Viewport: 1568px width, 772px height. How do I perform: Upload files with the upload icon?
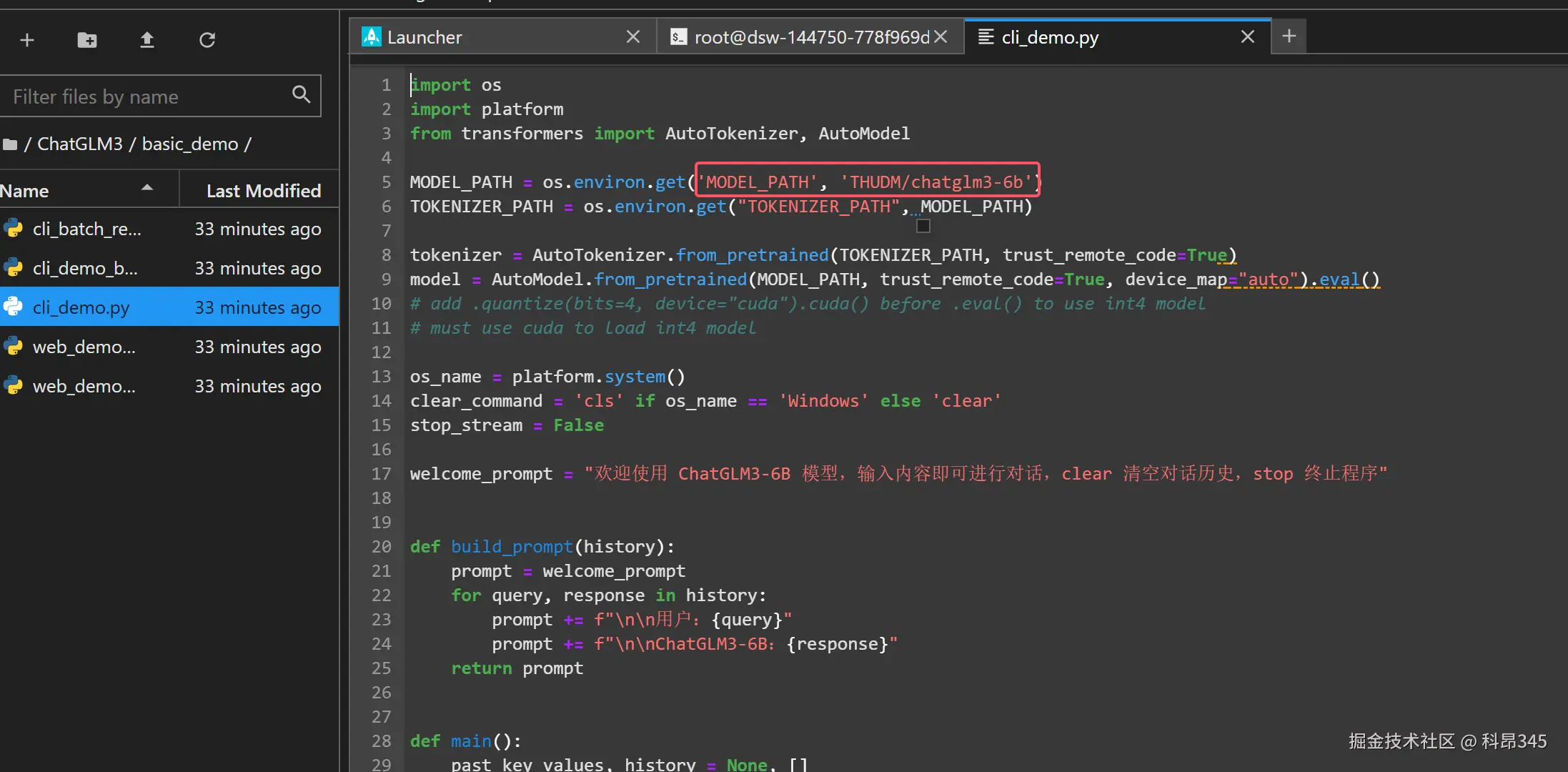pyautogui.click(x=147, y=40)
